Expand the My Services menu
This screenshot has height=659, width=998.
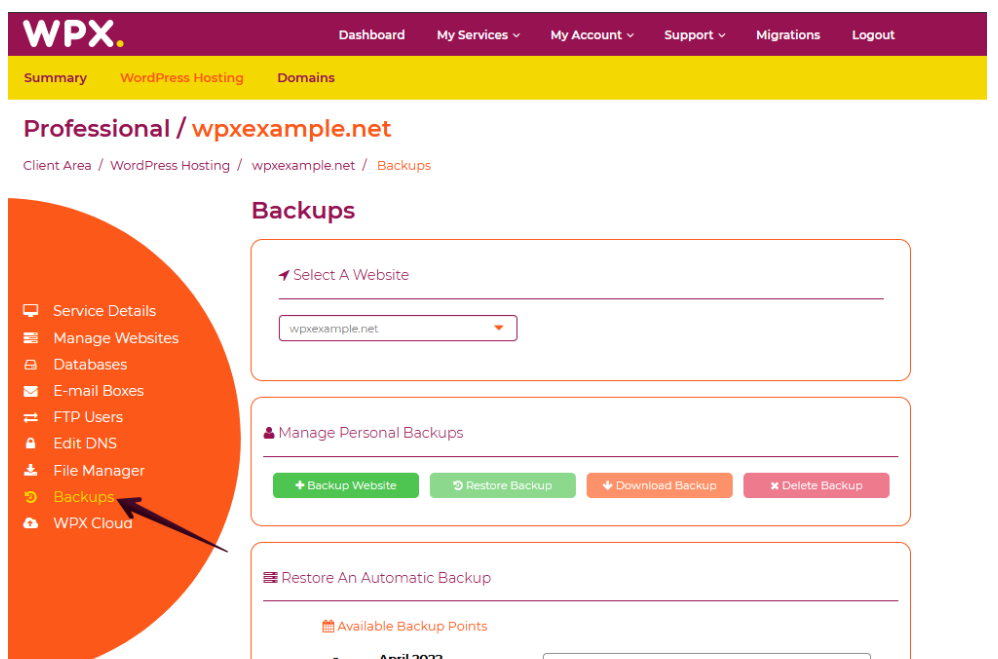[x=478, y=35]
